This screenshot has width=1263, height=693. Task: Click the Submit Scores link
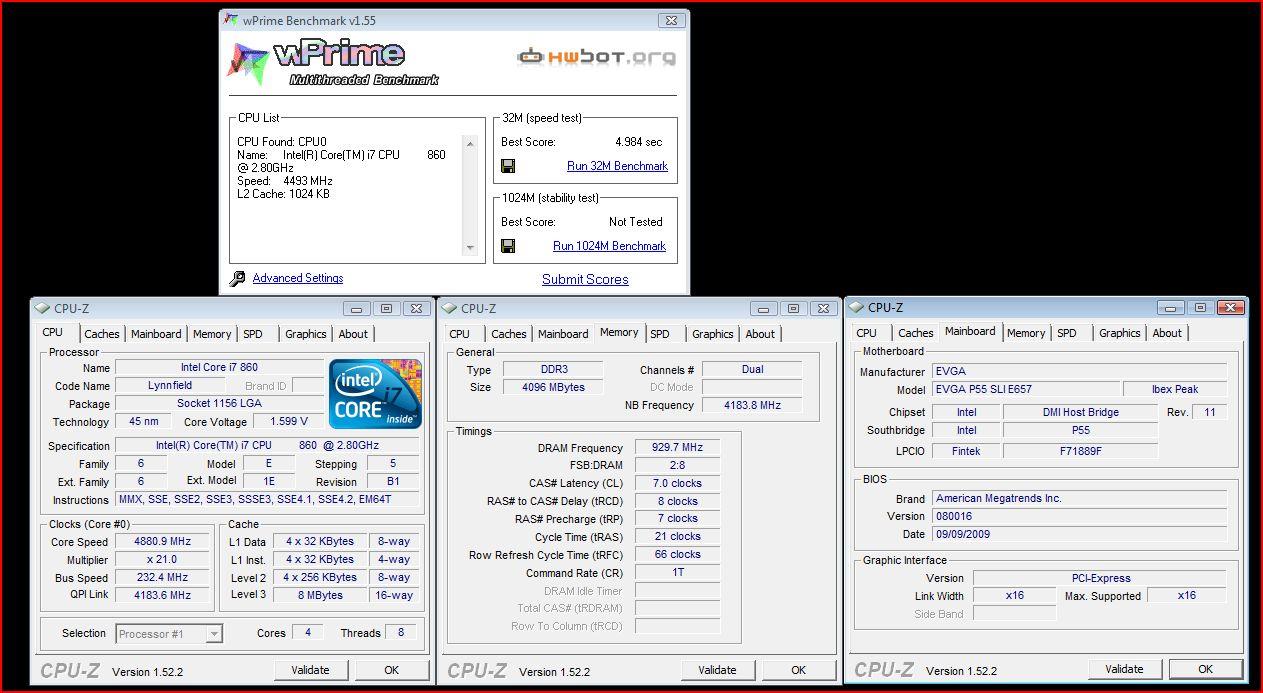(x=585, y=279)
